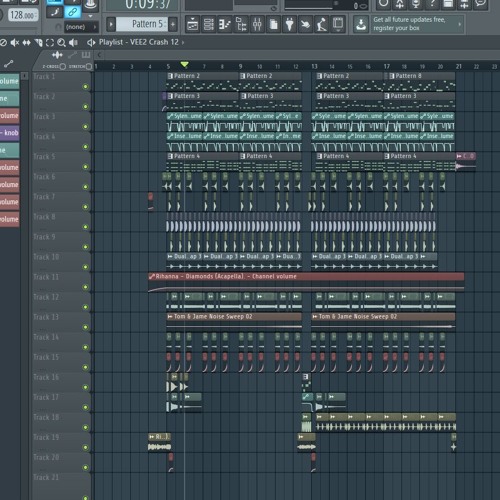Open the touch controller figure icon
Viewport: 500px width, 500px height.
[322, 24]
